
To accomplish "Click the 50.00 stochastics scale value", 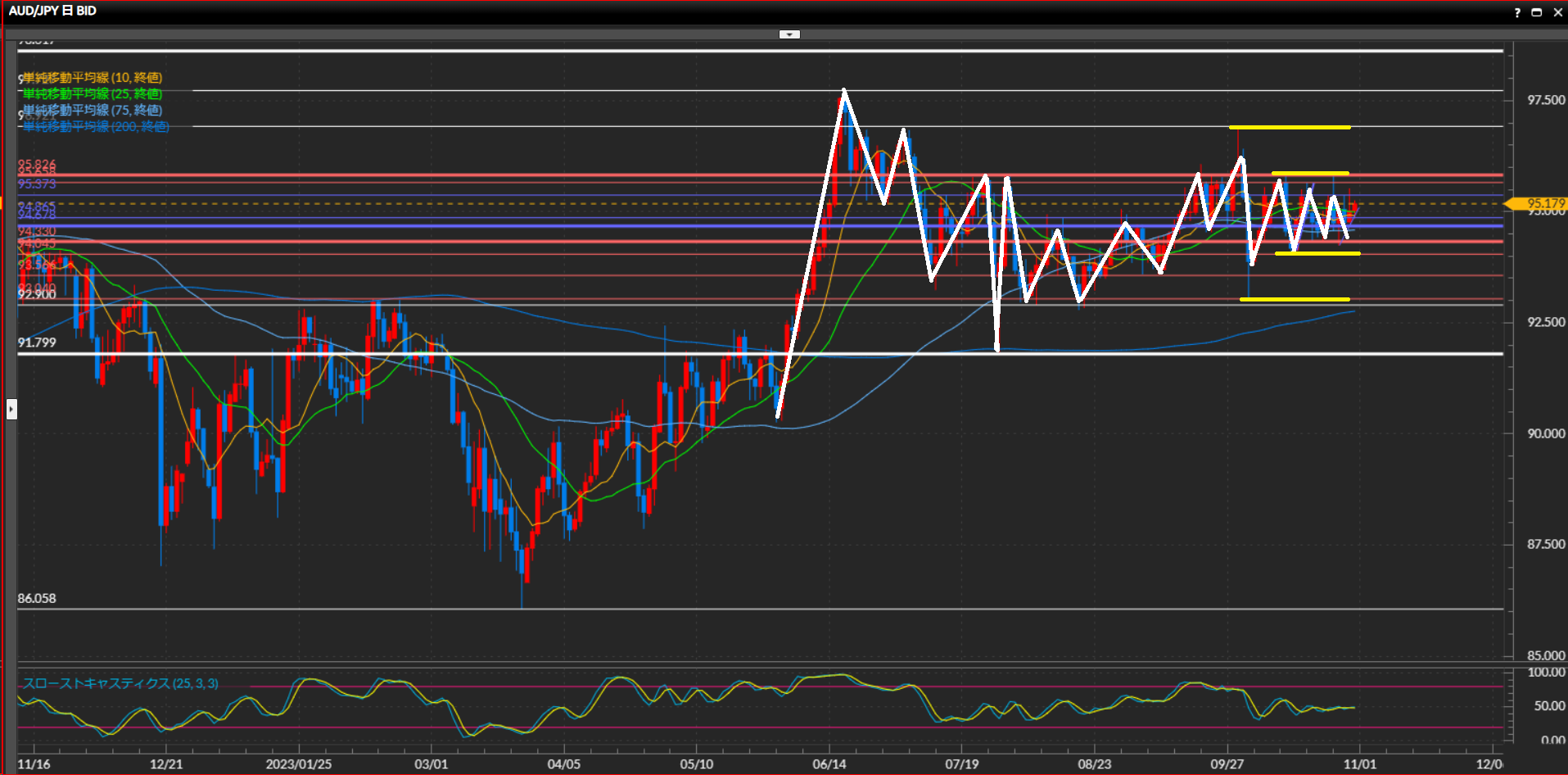I will click(1548, 705).
